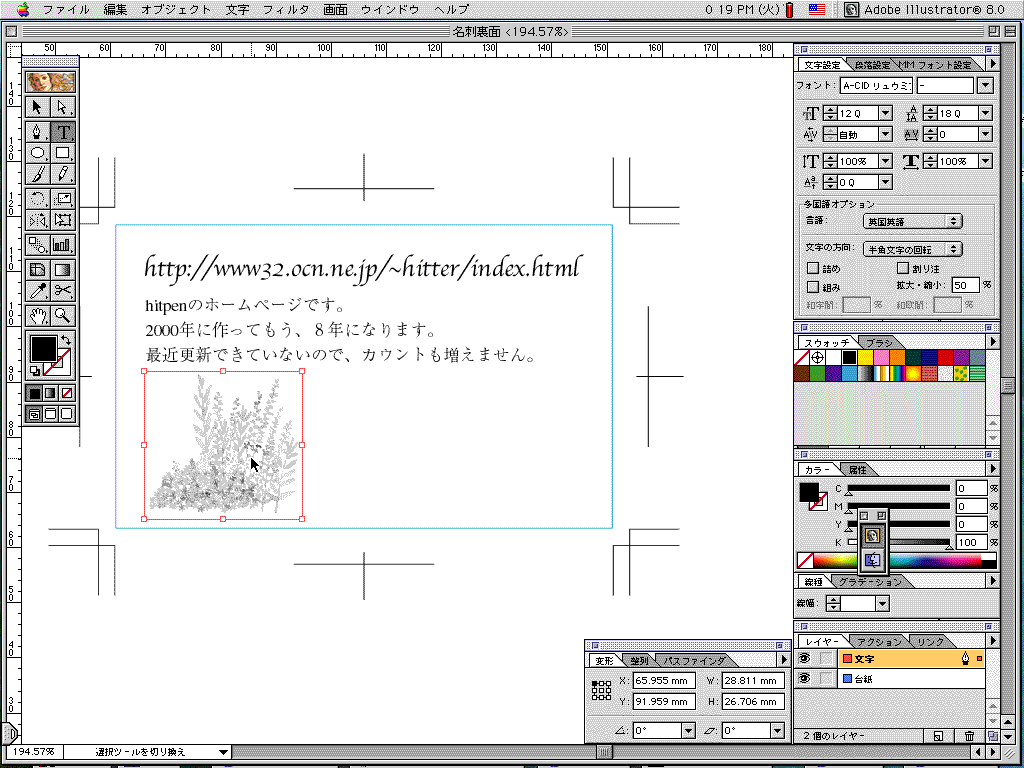The width and height of the screenshot is (1024, 768).
Task: Toggle lock box for 文字 layer
Action: click(x=826, y=659)
